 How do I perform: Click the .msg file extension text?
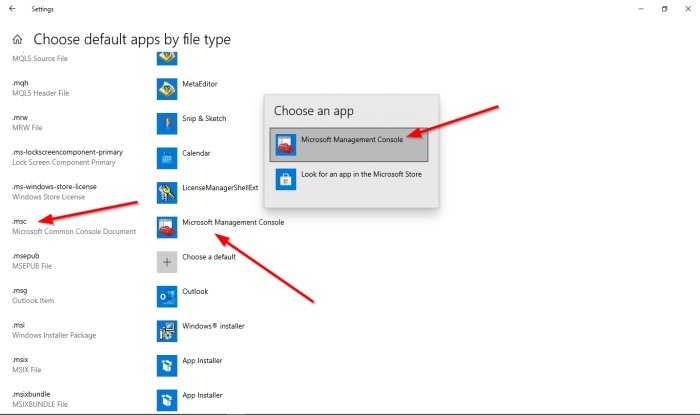[x=20, y=291]
